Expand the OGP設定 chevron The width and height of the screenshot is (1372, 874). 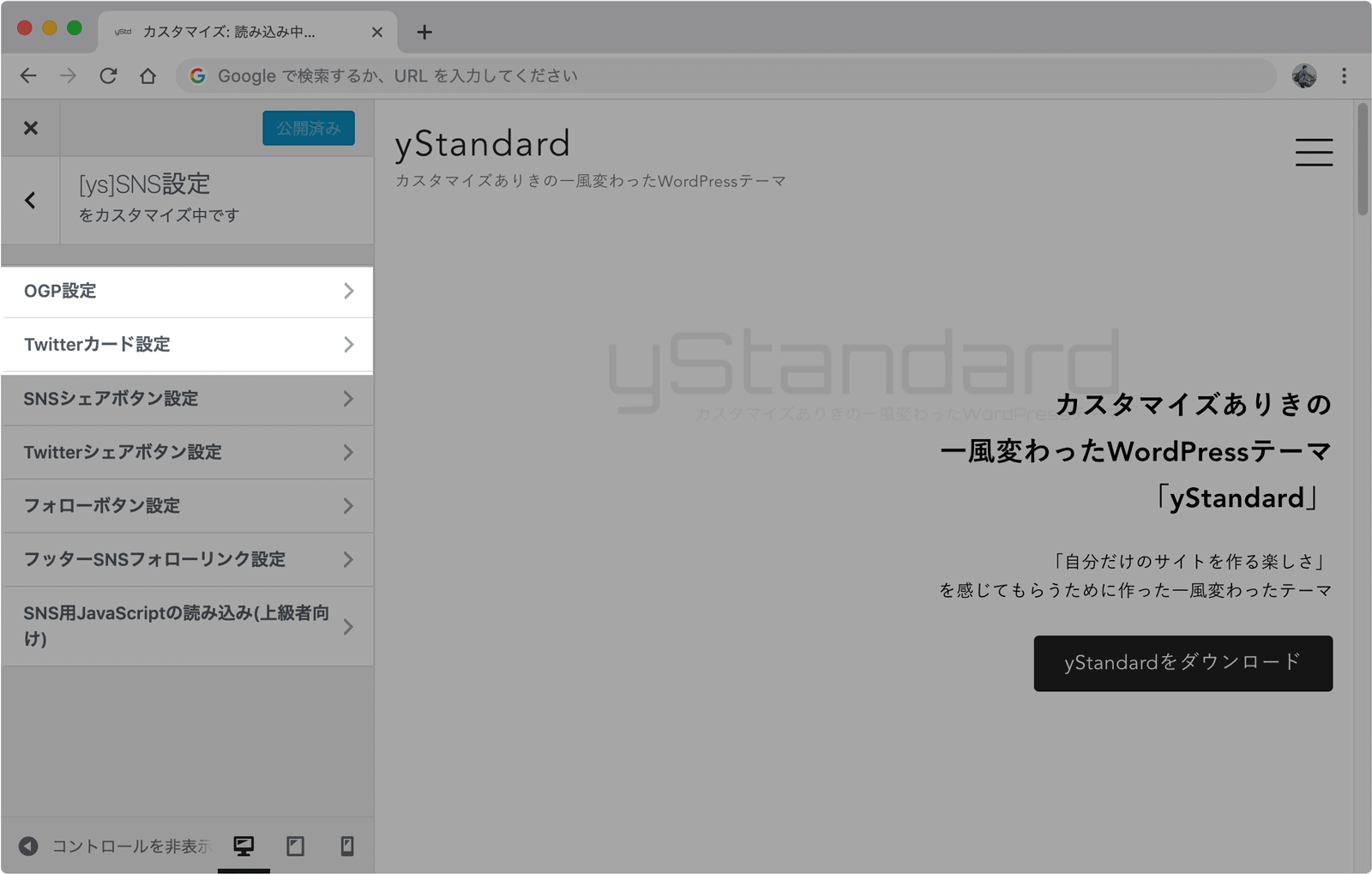(x=348, y=291)
